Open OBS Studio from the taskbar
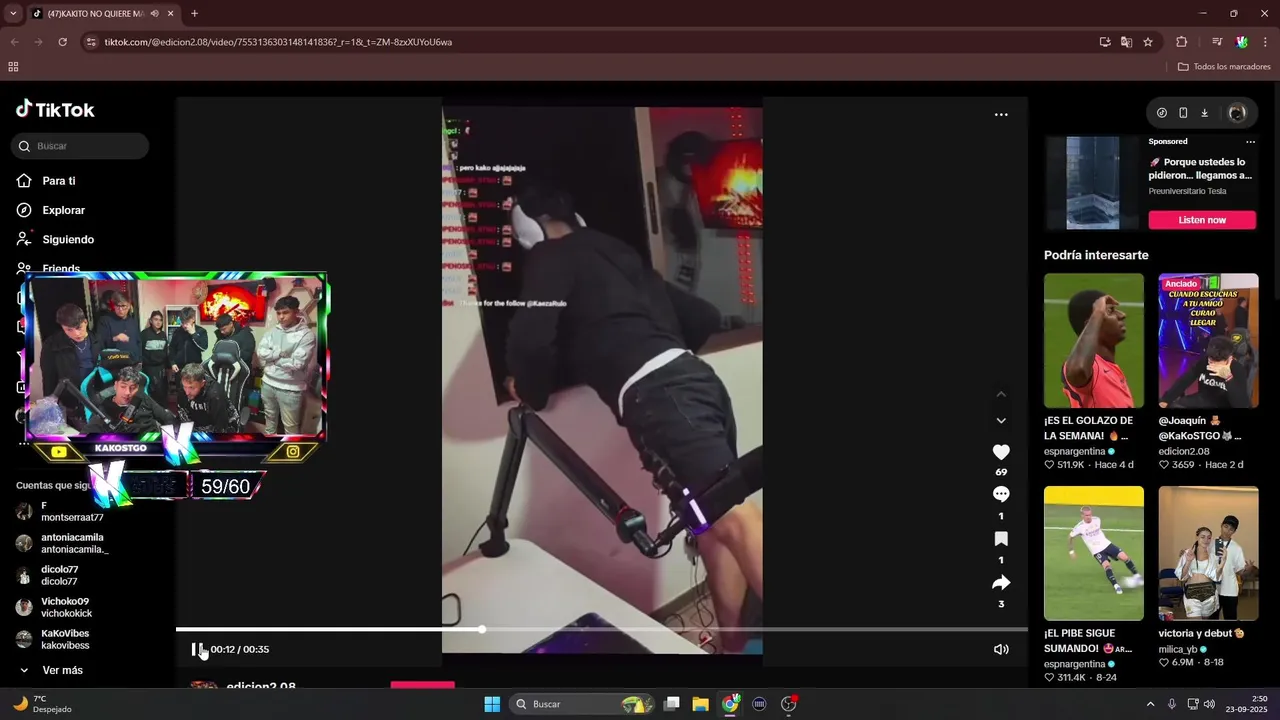This screenshot has height=720, width=1280. 789,704
